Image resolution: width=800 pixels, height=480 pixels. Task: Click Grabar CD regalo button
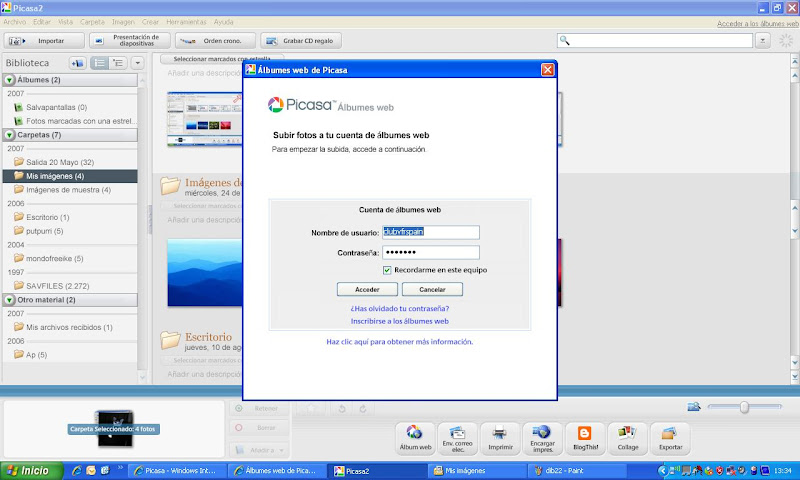click(301, 41)
